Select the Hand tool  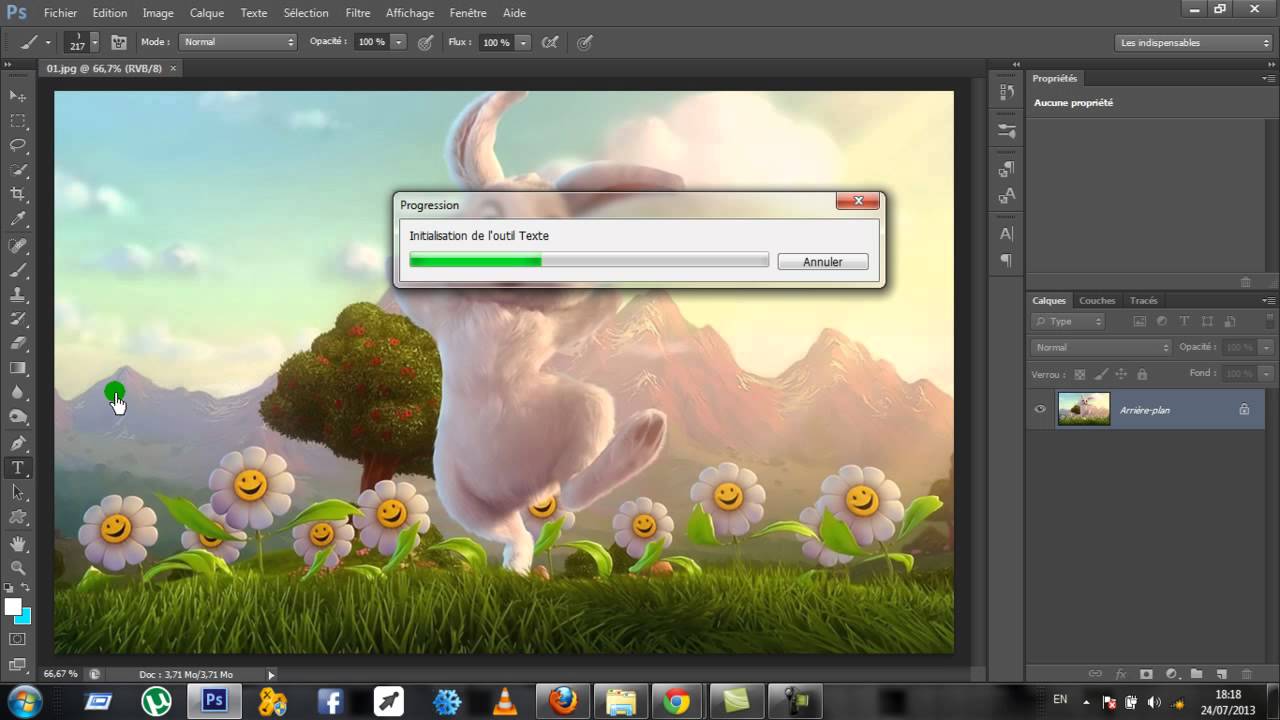18,543
